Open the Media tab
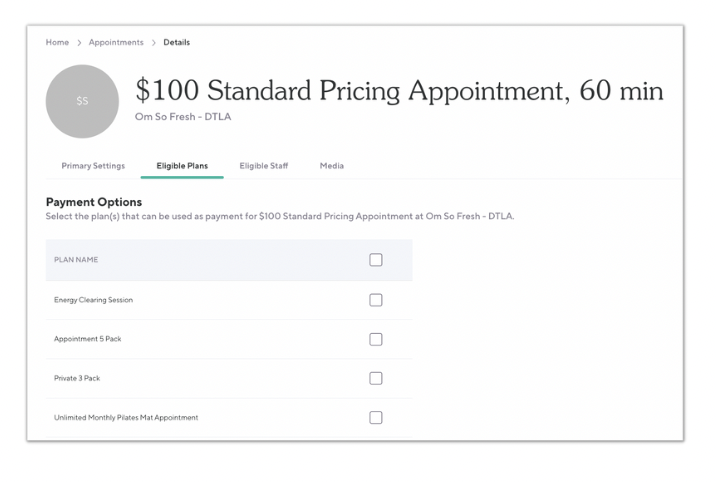This screenshot has width=716, height=482. (332, 166)
